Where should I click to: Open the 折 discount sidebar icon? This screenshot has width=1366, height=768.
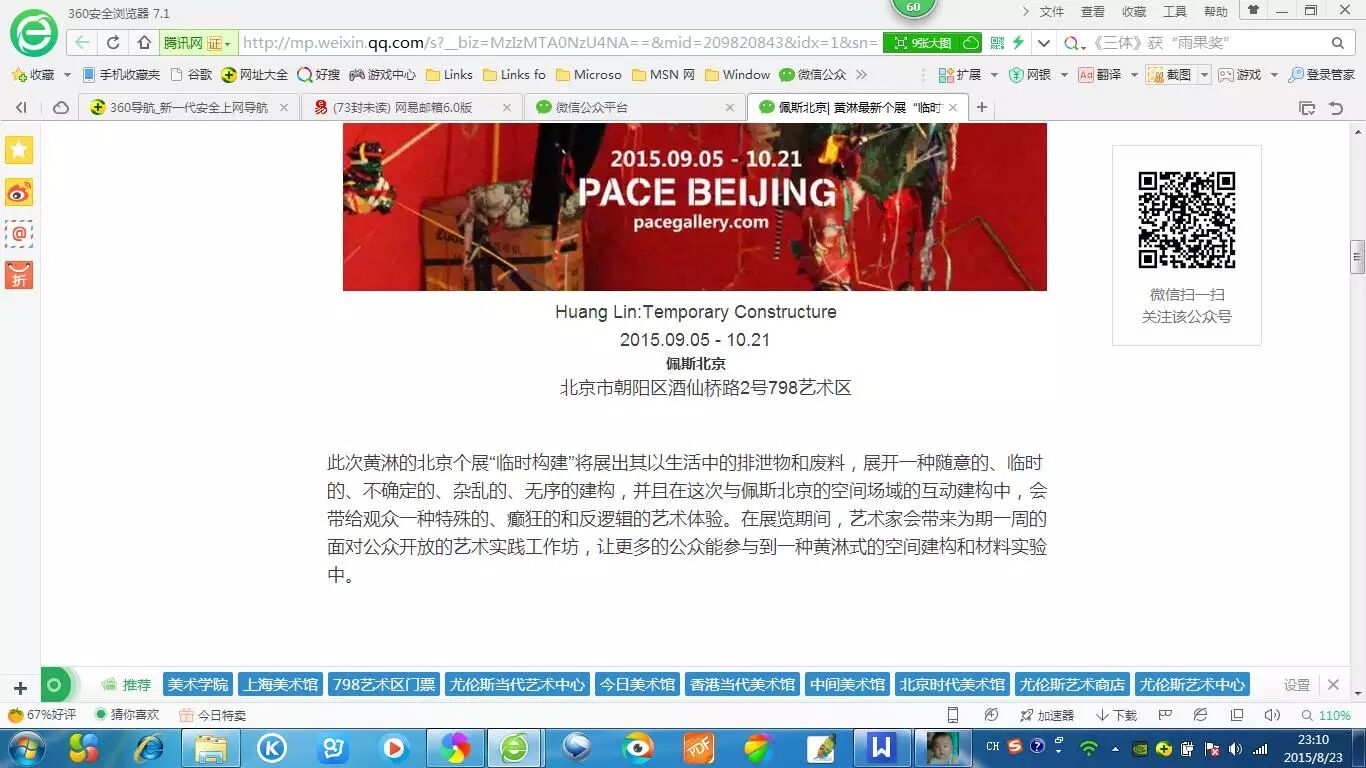(19, 276)
